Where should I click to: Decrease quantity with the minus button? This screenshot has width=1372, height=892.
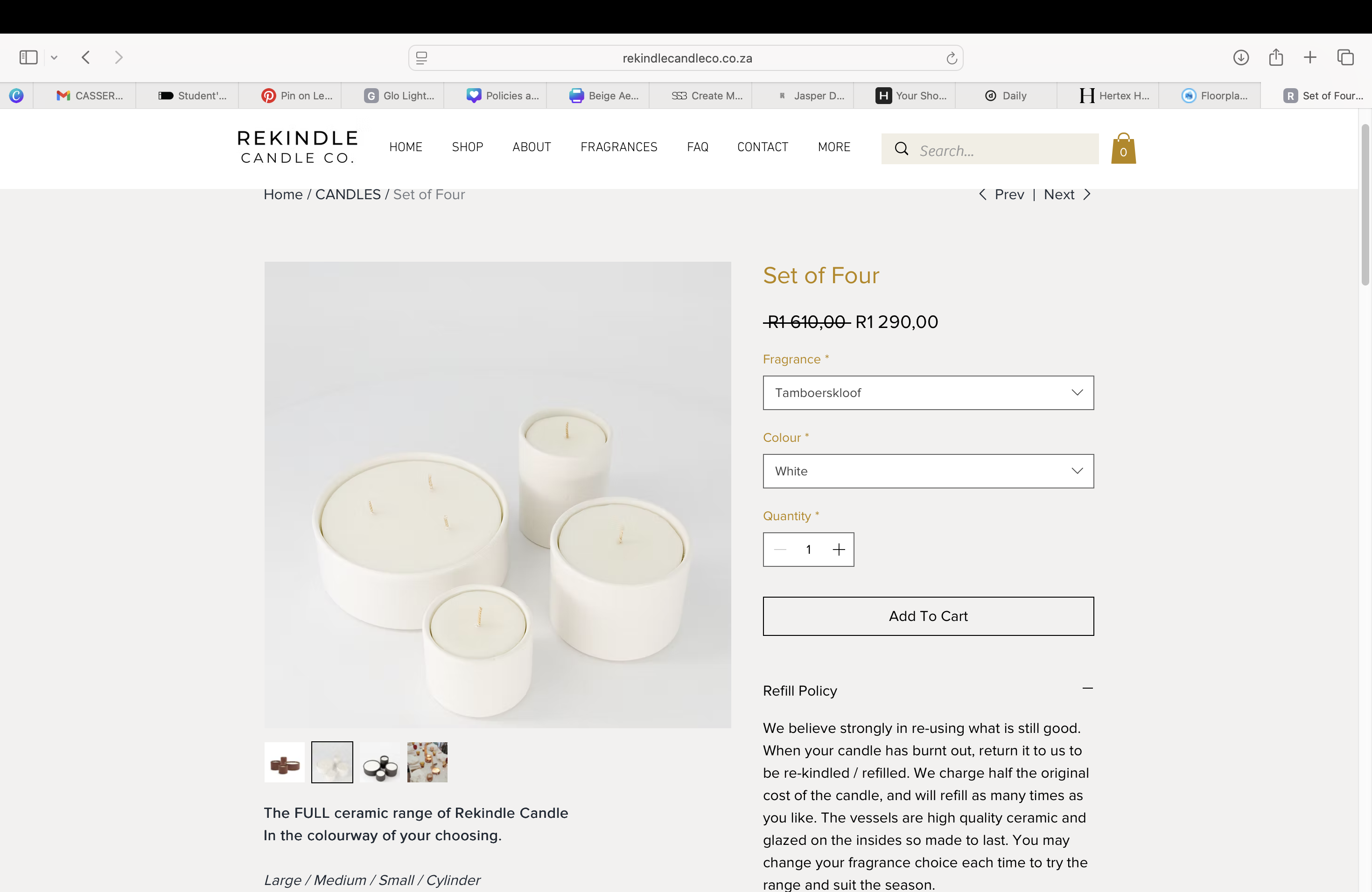click(780, 549)
